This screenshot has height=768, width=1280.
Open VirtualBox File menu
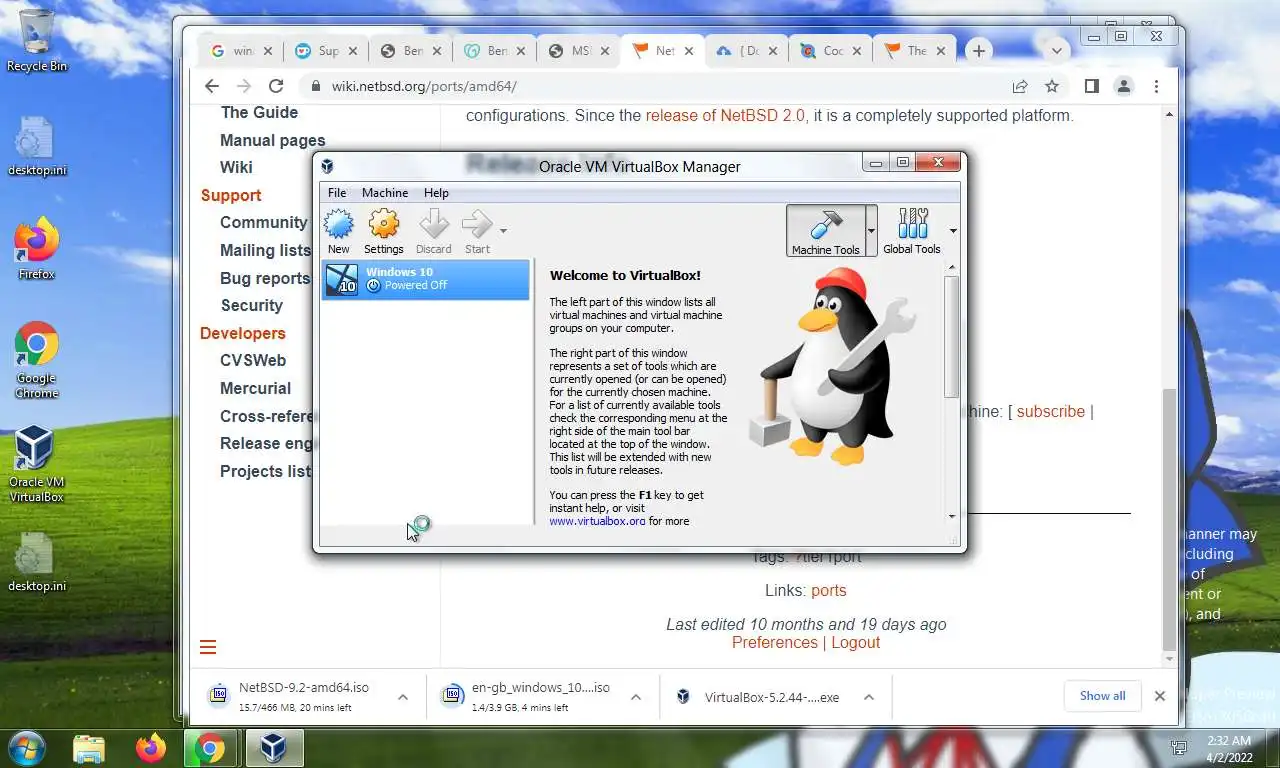pyautogui.click(x=337, y=192)
